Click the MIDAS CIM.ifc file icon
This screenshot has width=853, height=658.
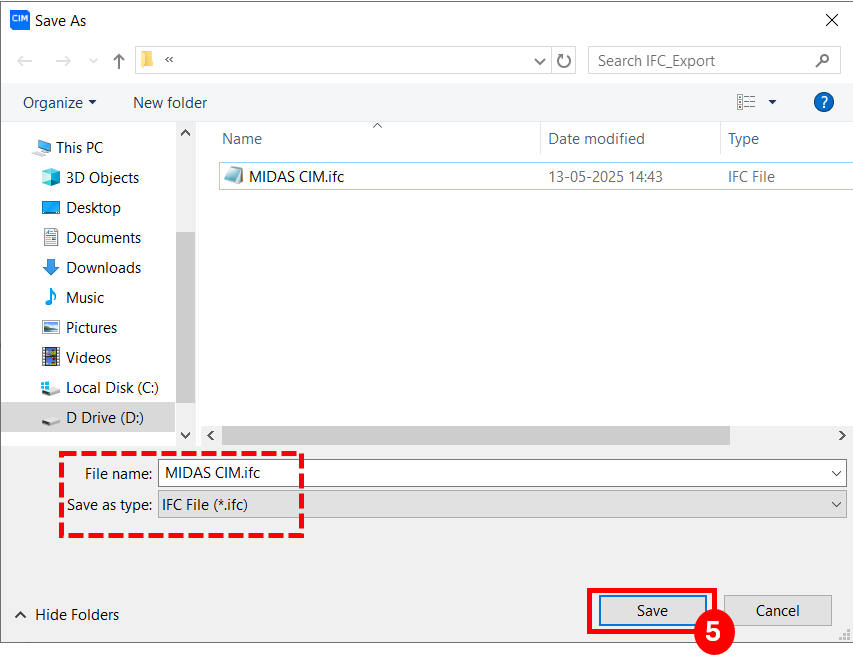[234, 176]
